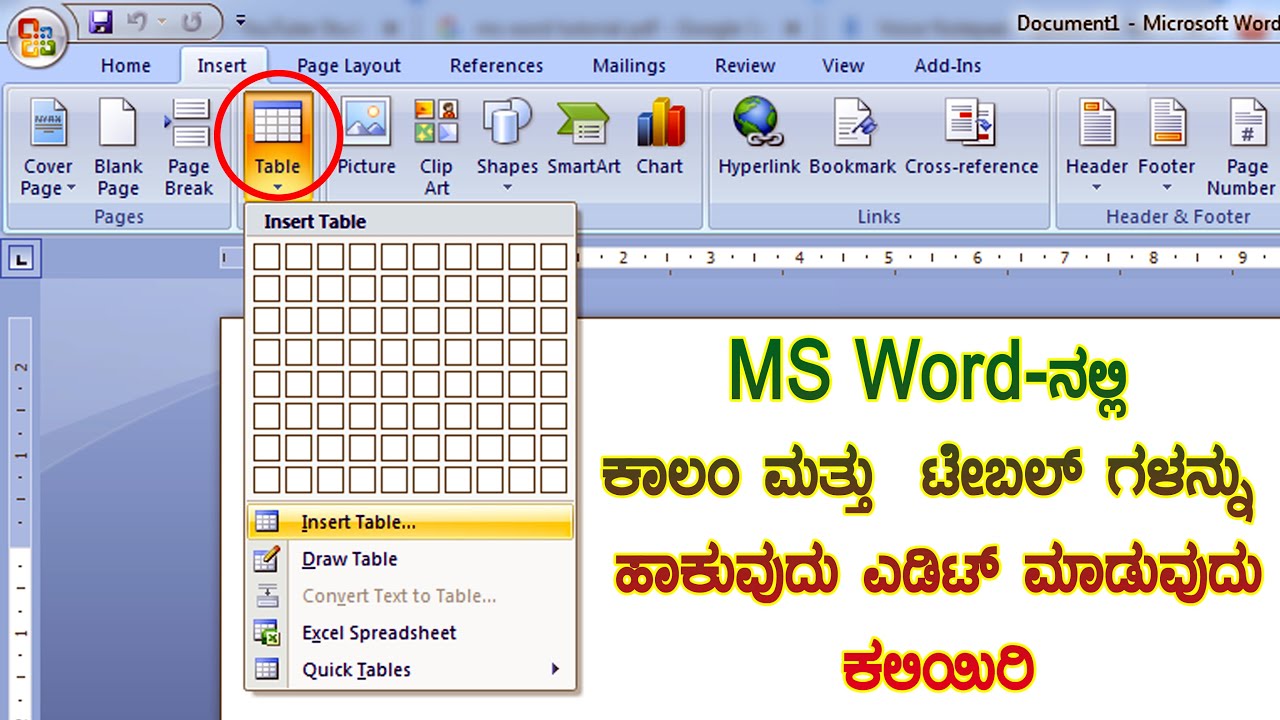Save the document via Quick Access
Viewport: 1280px width, 720px height.
pyautogui.click(x=101, y=20)
